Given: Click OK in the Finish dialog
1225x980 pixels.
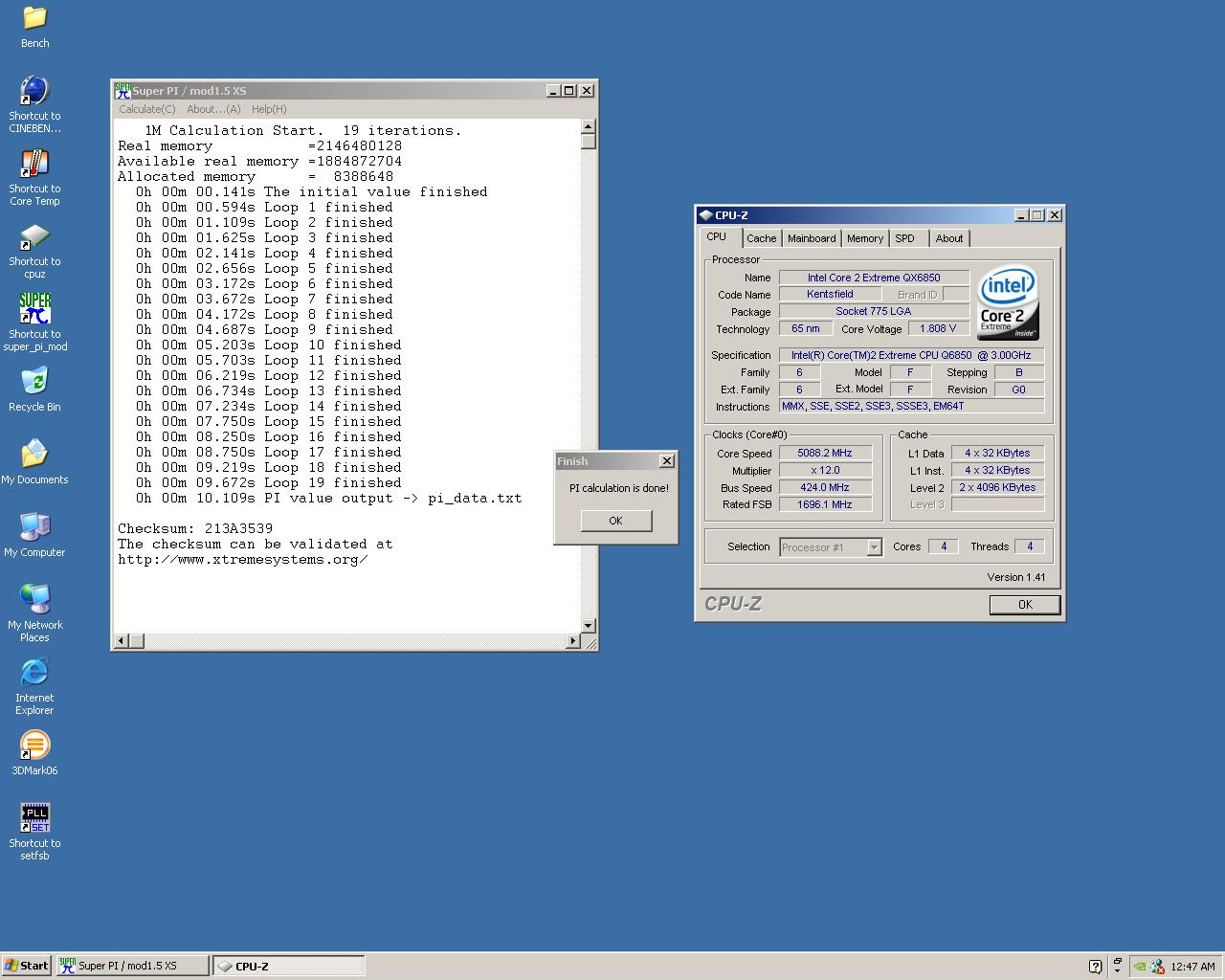Looking at the screenshot, I should (x=615, y=521).
